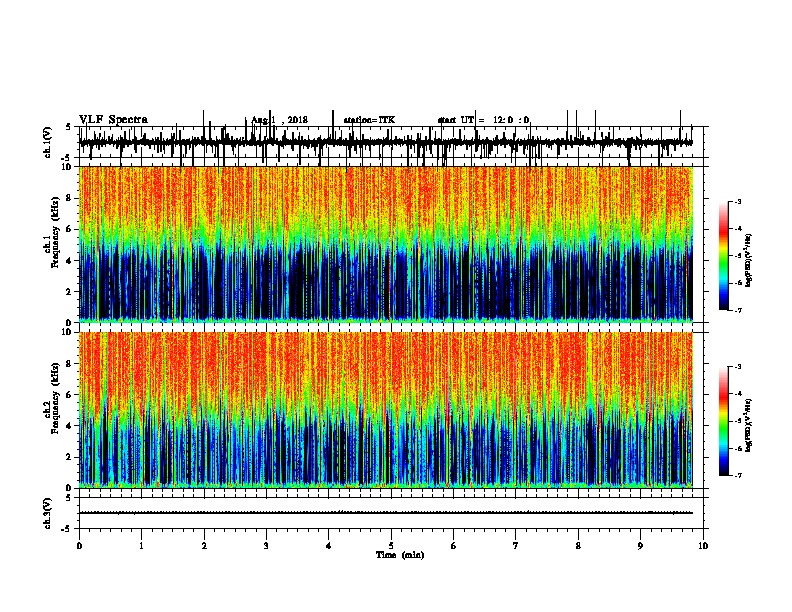Select the ch.2 color bar log(PSD) label
The height and width of the screenshot is (612, 792).
click(x=748, y=425)
